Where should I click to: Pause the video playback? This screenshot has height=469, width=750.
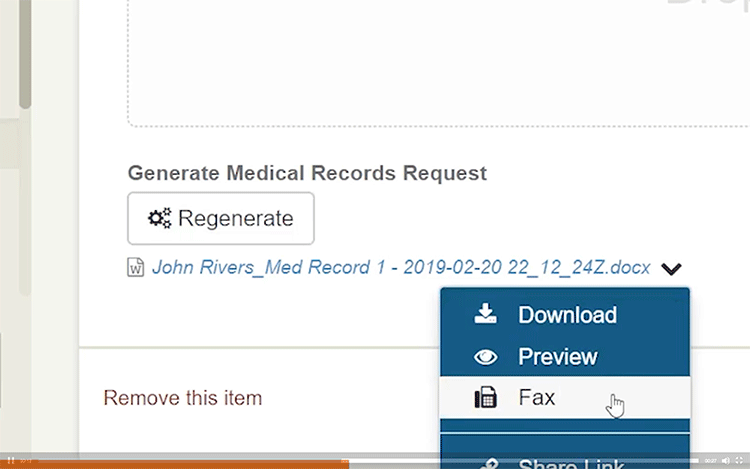point(11,461)
